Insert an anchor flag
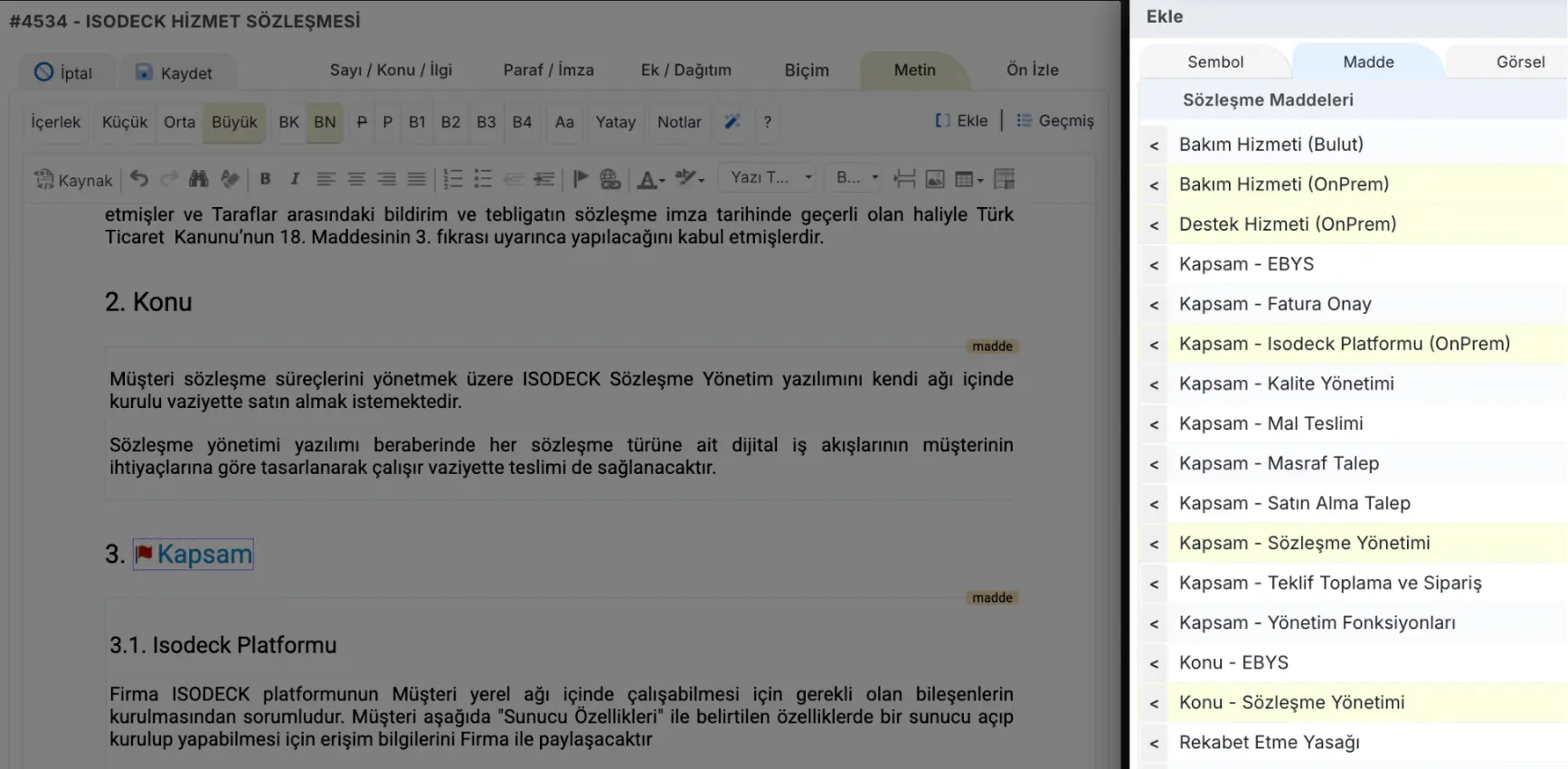This screenshot has height=769, width=1568. 581,179
